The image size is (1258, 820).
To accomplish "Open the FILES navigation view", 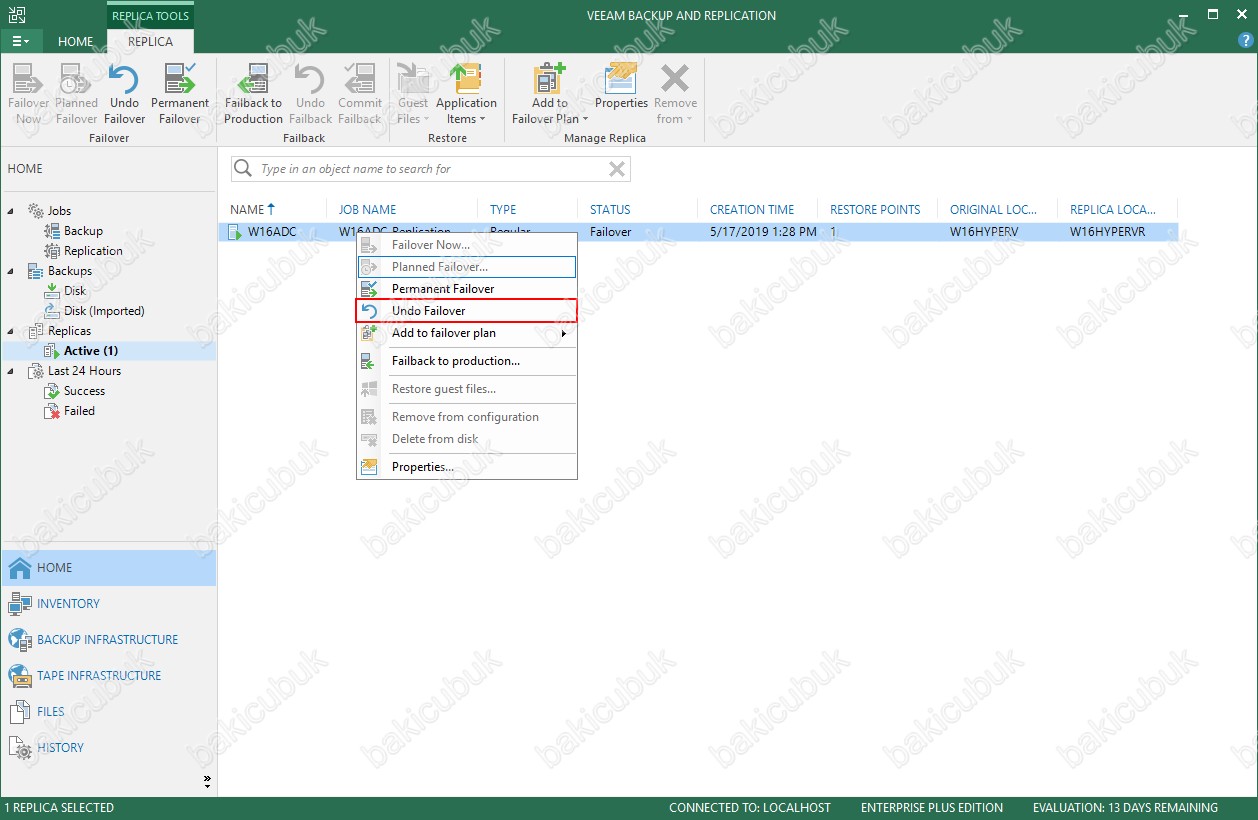I will tap(108, 711).
